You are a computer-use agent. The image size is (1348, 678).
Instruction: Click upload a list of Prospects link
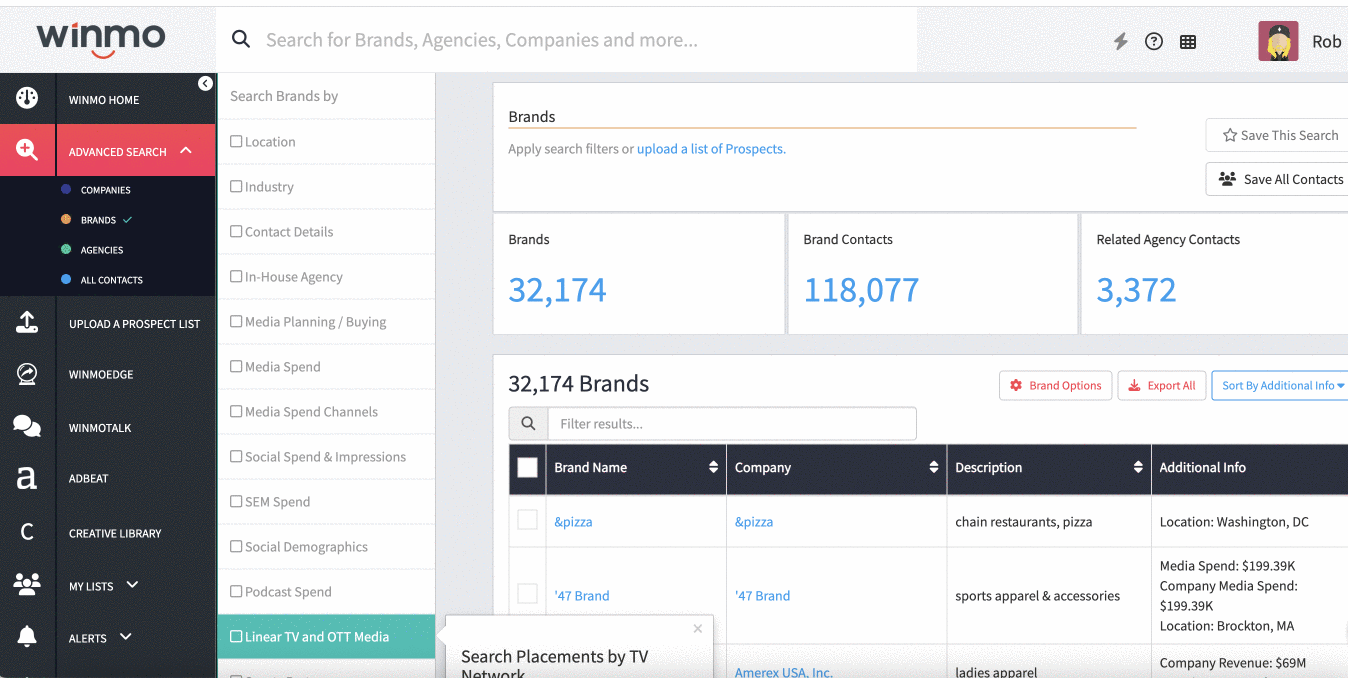pyautogui.click(x=711, y=149)
